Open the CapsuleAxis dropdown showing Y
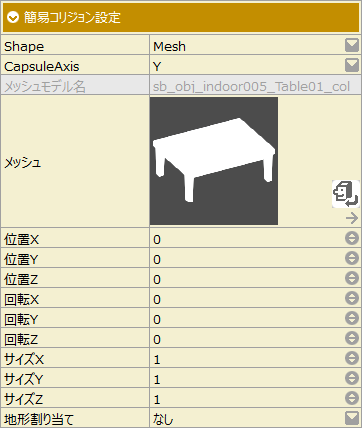The width and height of the screenshot is (362, 428). (352, 66)
